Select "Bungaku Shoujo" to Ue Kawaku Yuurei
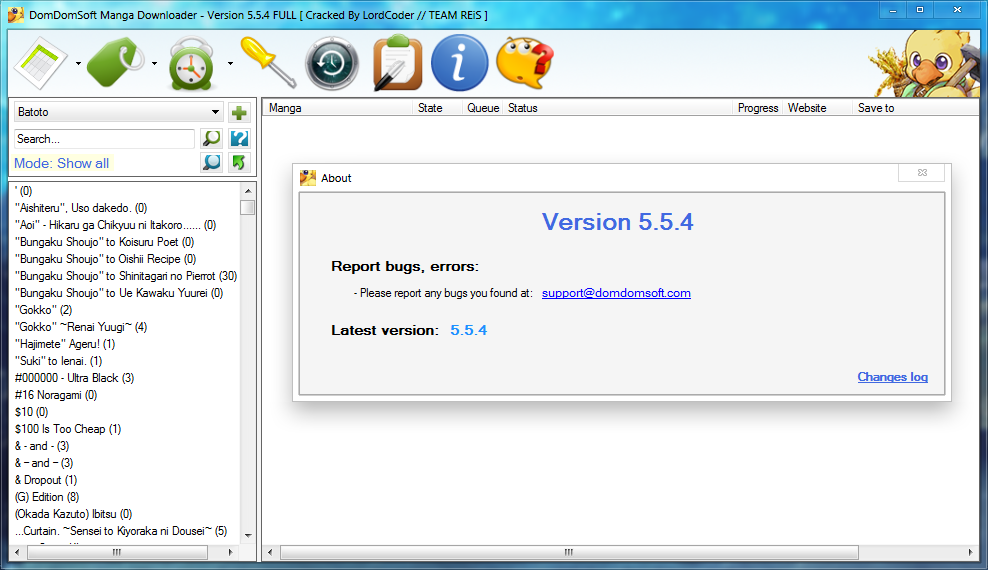The width and height of the screenshot is (988, 570). coord(118,293)
